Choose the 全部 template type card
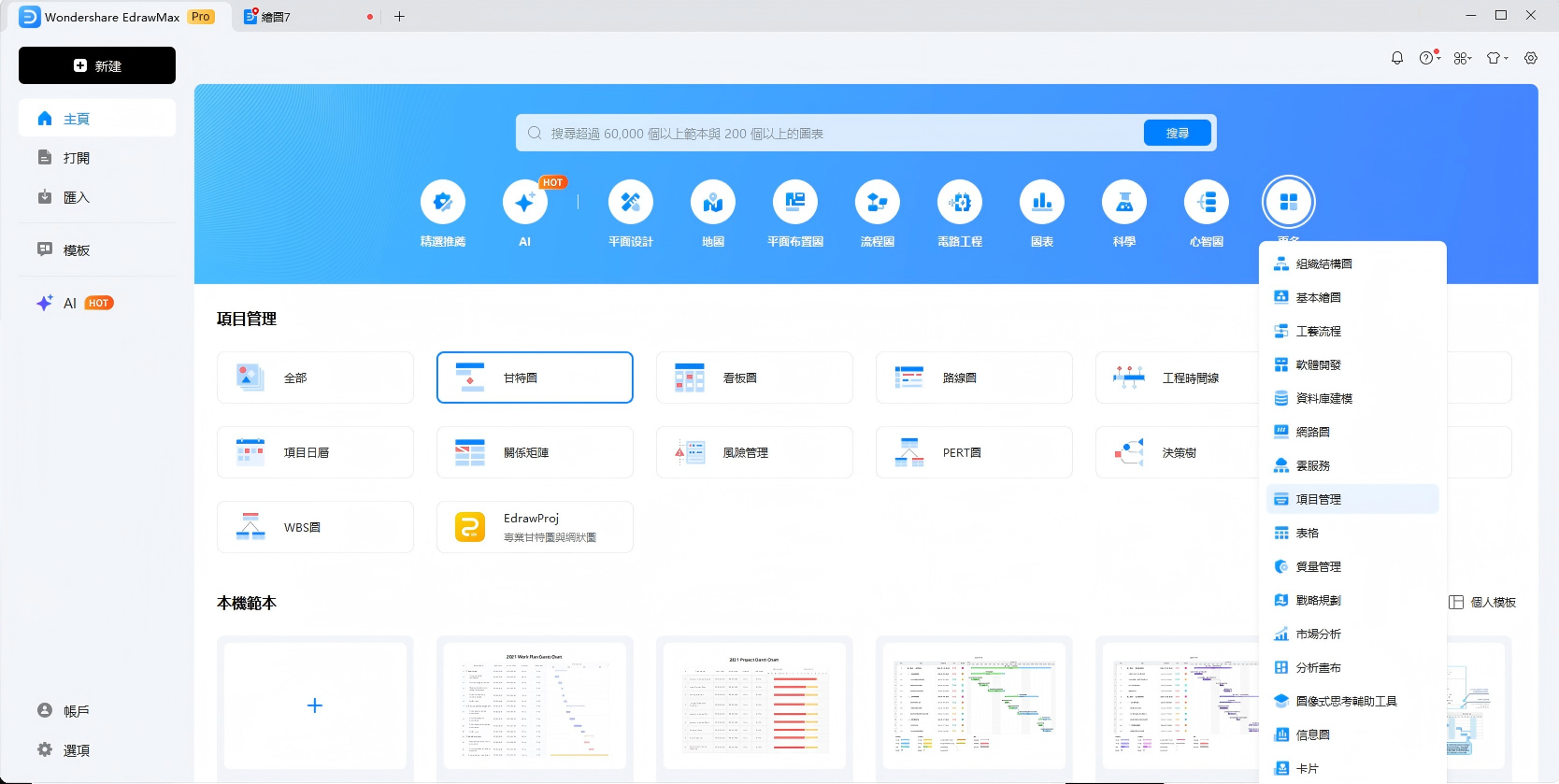This screenshot has height=784, width=1559. [x=315, y=378]
